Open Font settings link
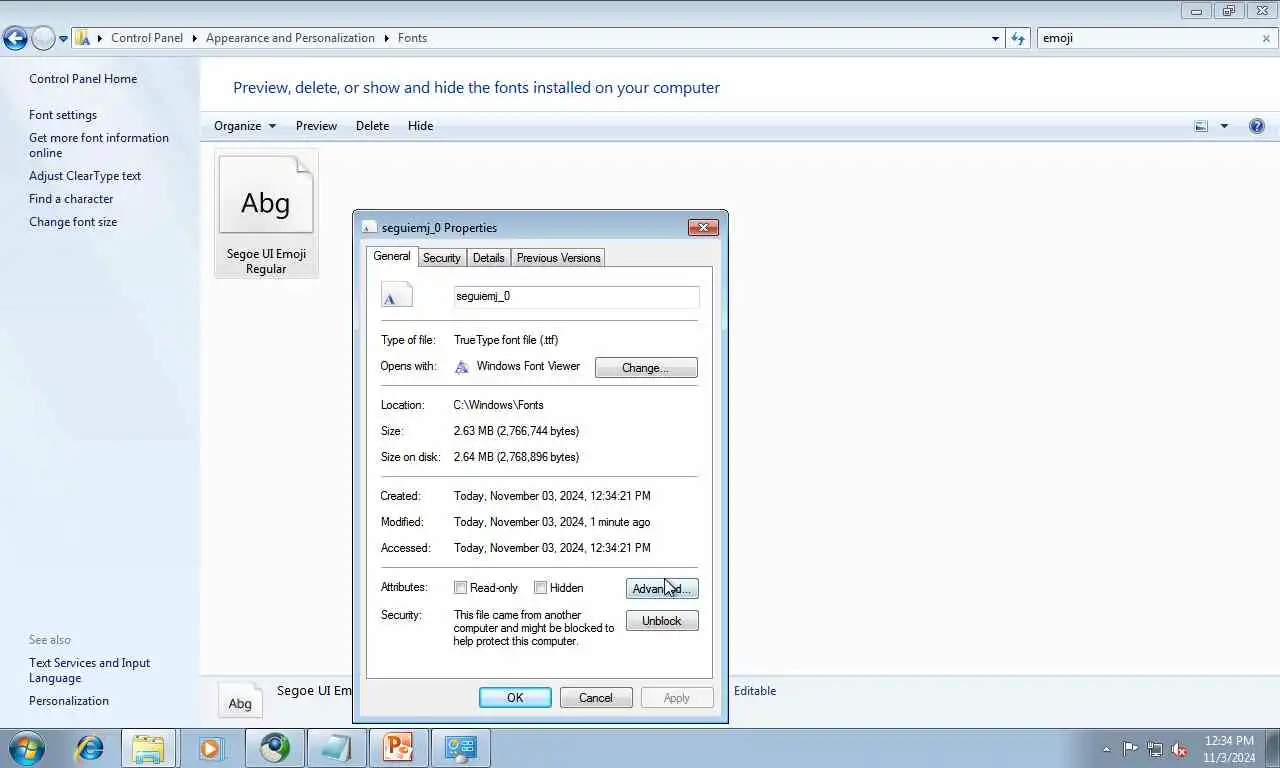 pyautogui.click(x=63, y=115)
